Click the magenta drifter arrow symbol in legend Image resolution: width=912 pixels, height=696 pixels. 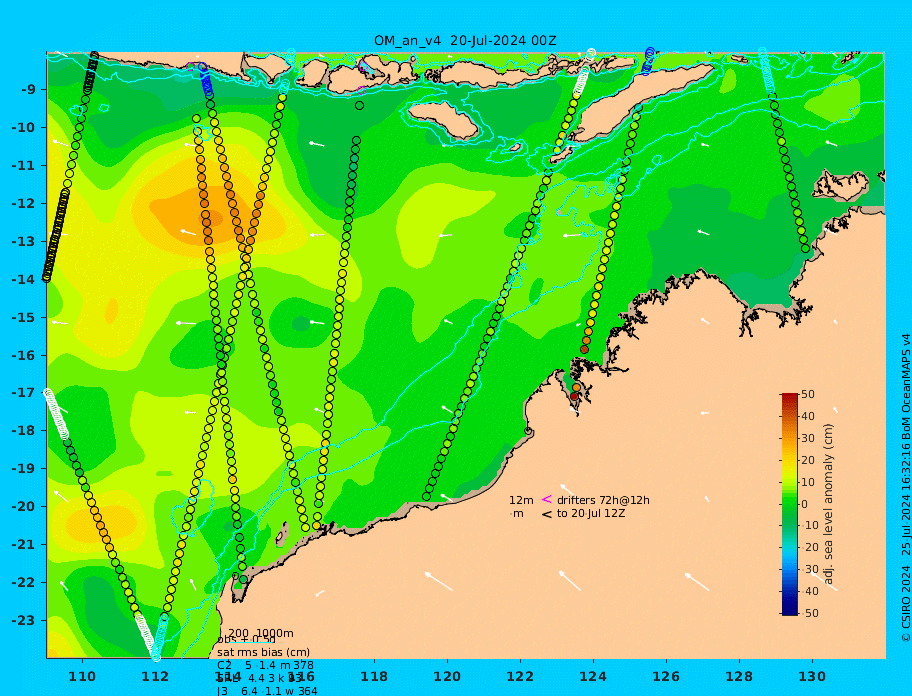point(547,499)
